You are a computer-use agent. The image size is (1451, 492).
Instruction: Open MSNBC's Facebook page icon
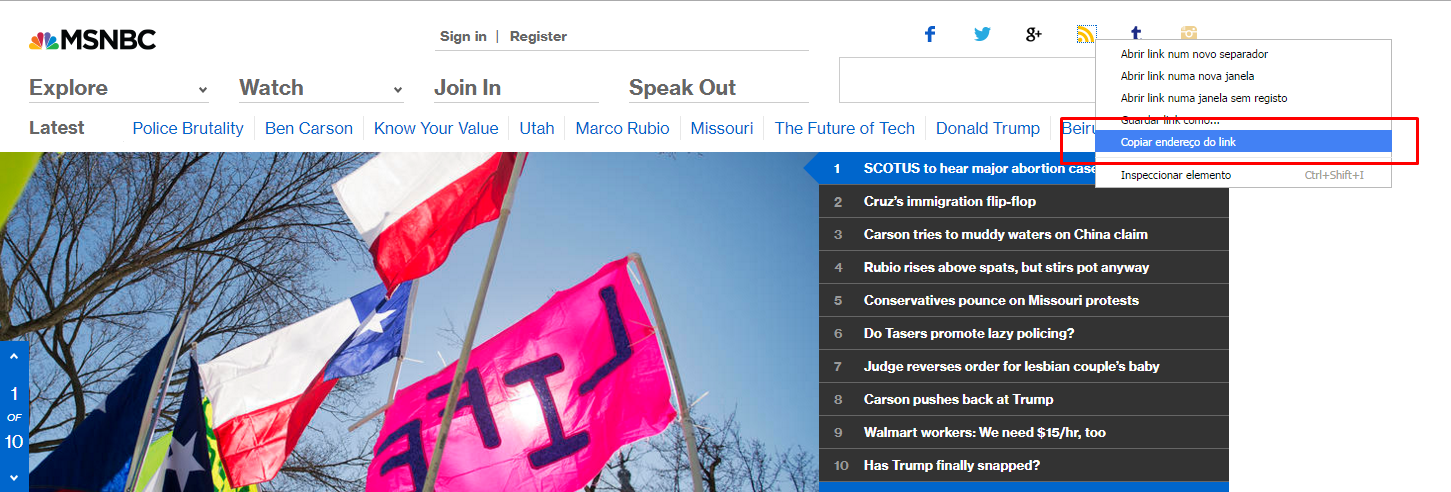click(929, 34)
